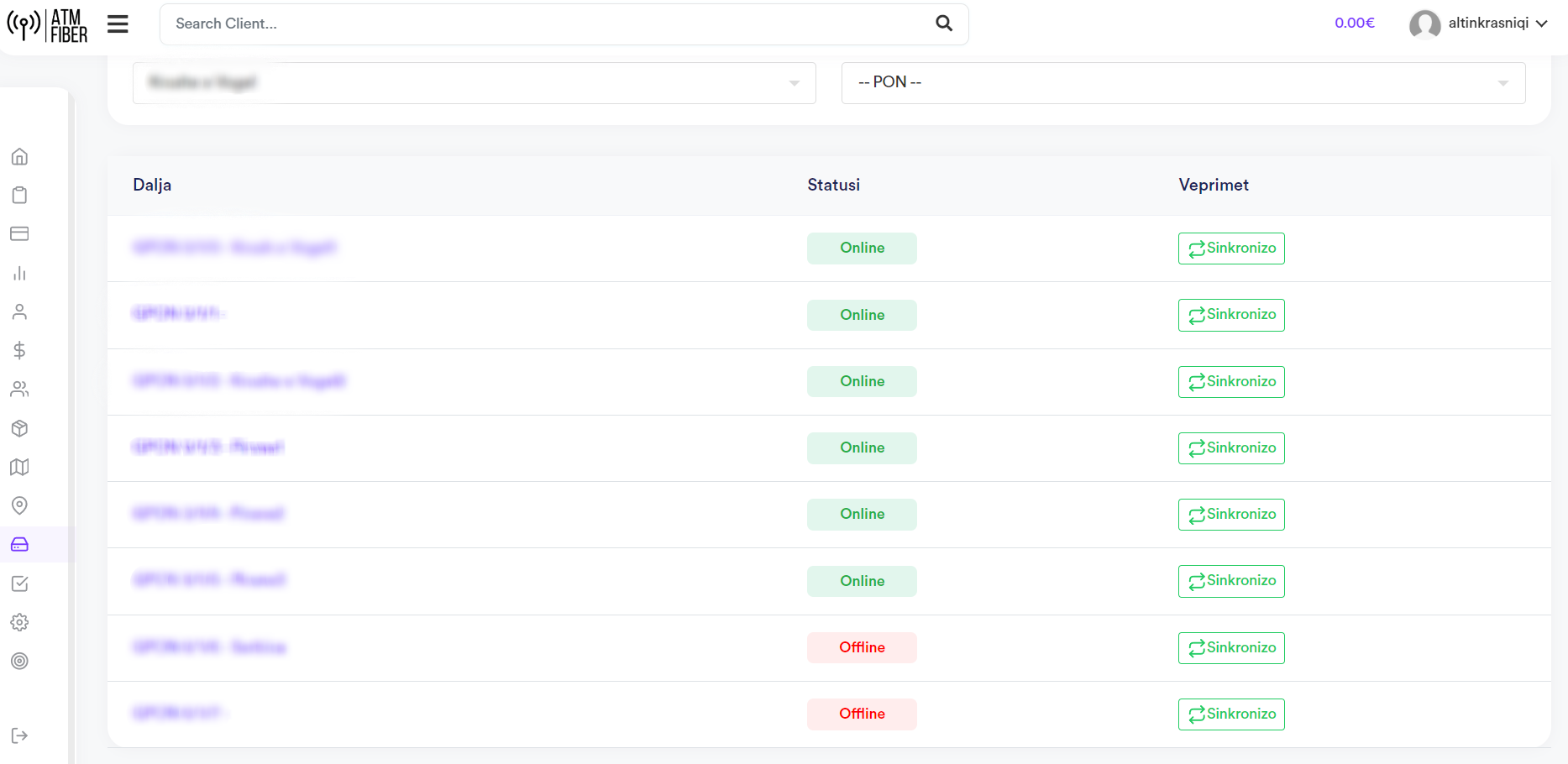1568x764 pixels.
Task: Click the Online badge in third row
Action: point(862,381)
